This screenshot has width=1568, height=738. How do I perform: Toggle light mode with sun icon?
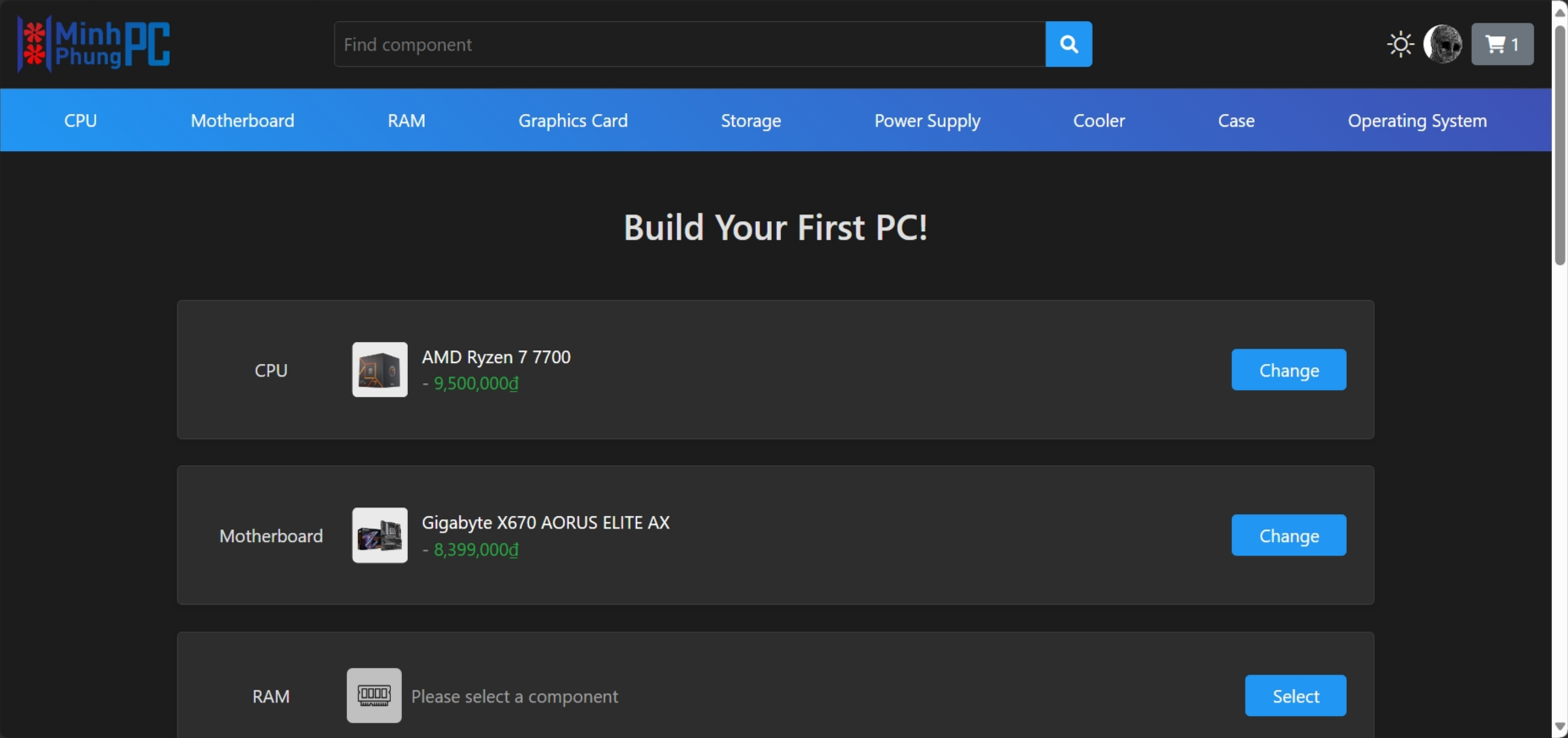[x=1400, y=44]
